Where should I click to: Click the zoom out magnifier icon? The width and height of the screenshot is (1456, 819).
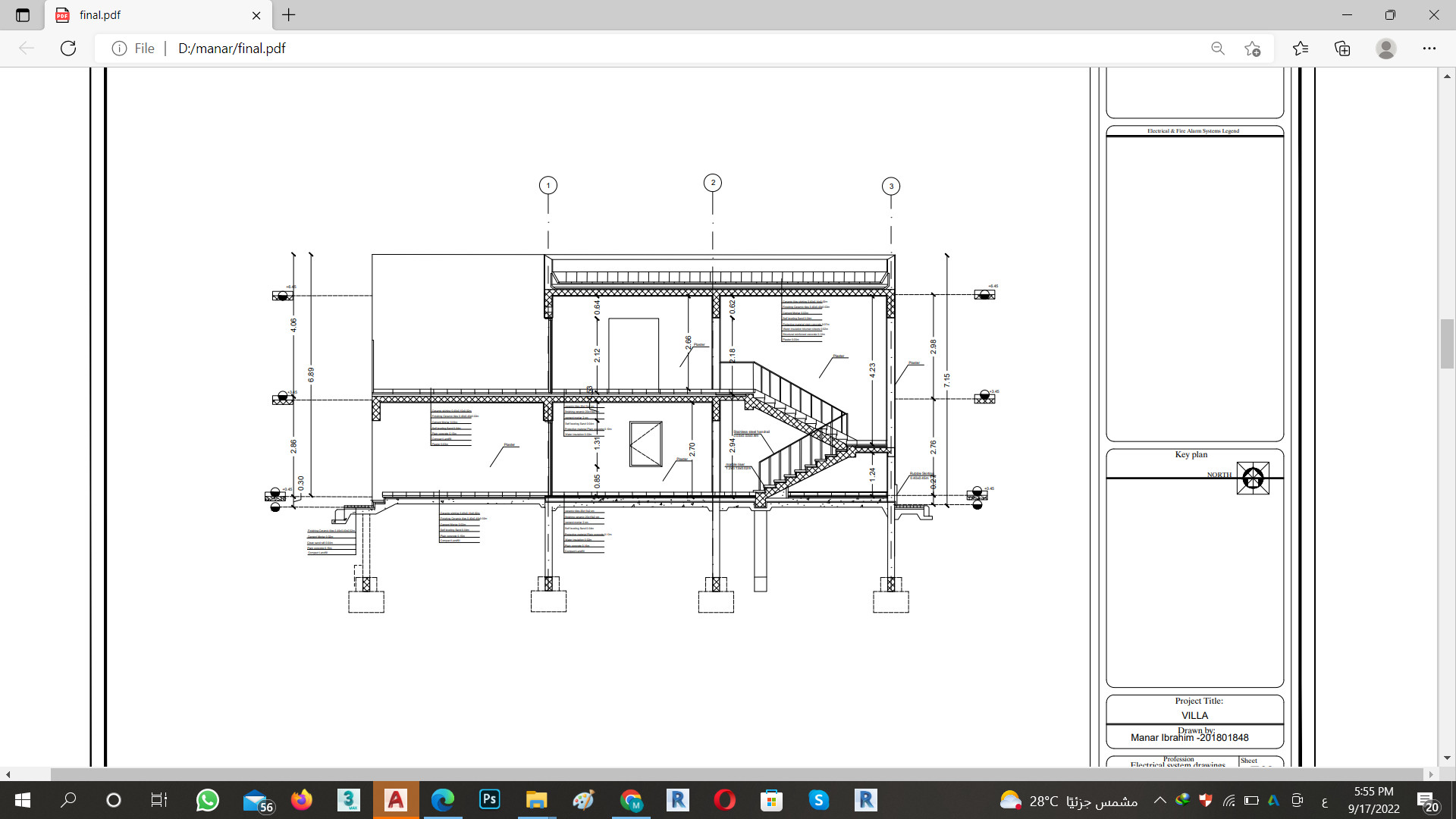pos(1218,49)
